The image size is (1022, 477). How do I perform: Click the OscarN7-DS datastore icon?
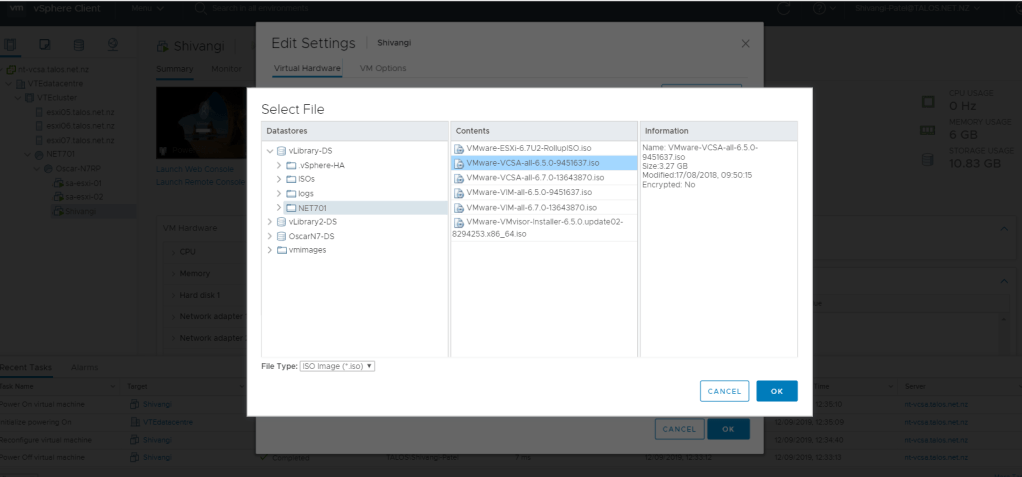point(281,236)
